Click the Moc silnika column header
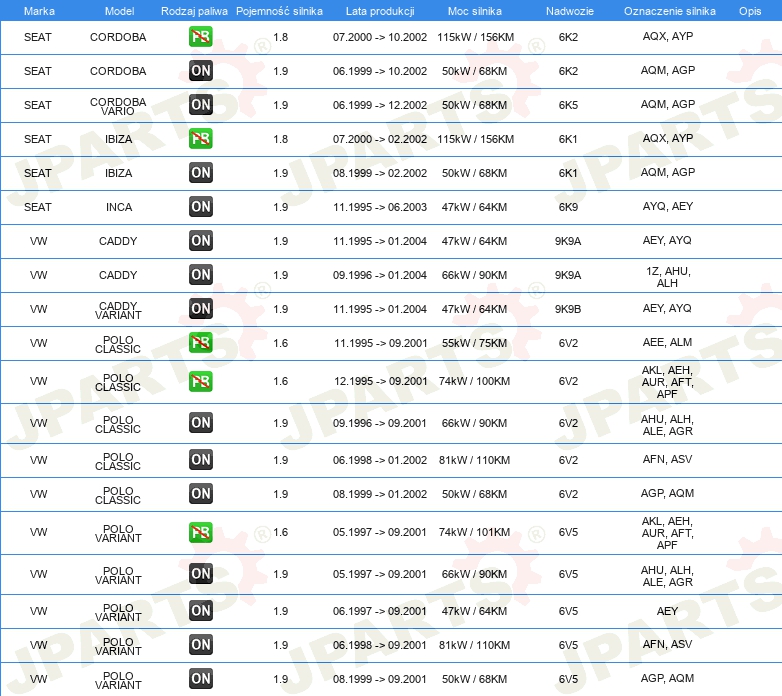 (474, 11)
